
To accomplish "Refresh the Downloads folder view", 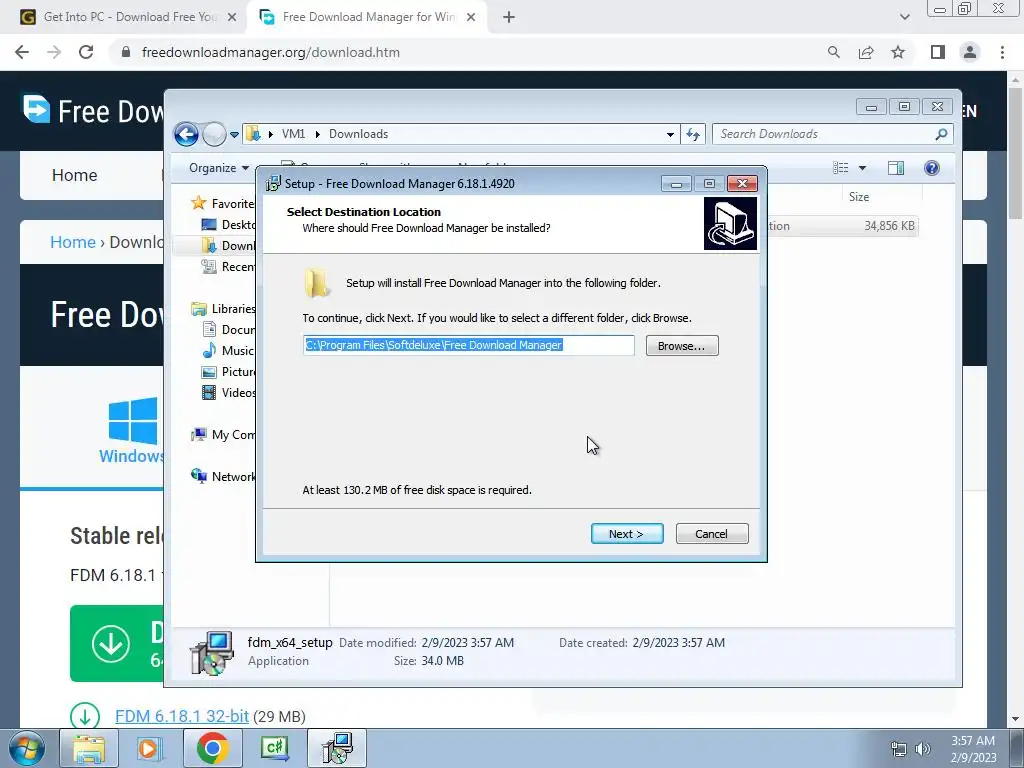I will point(693,135).
